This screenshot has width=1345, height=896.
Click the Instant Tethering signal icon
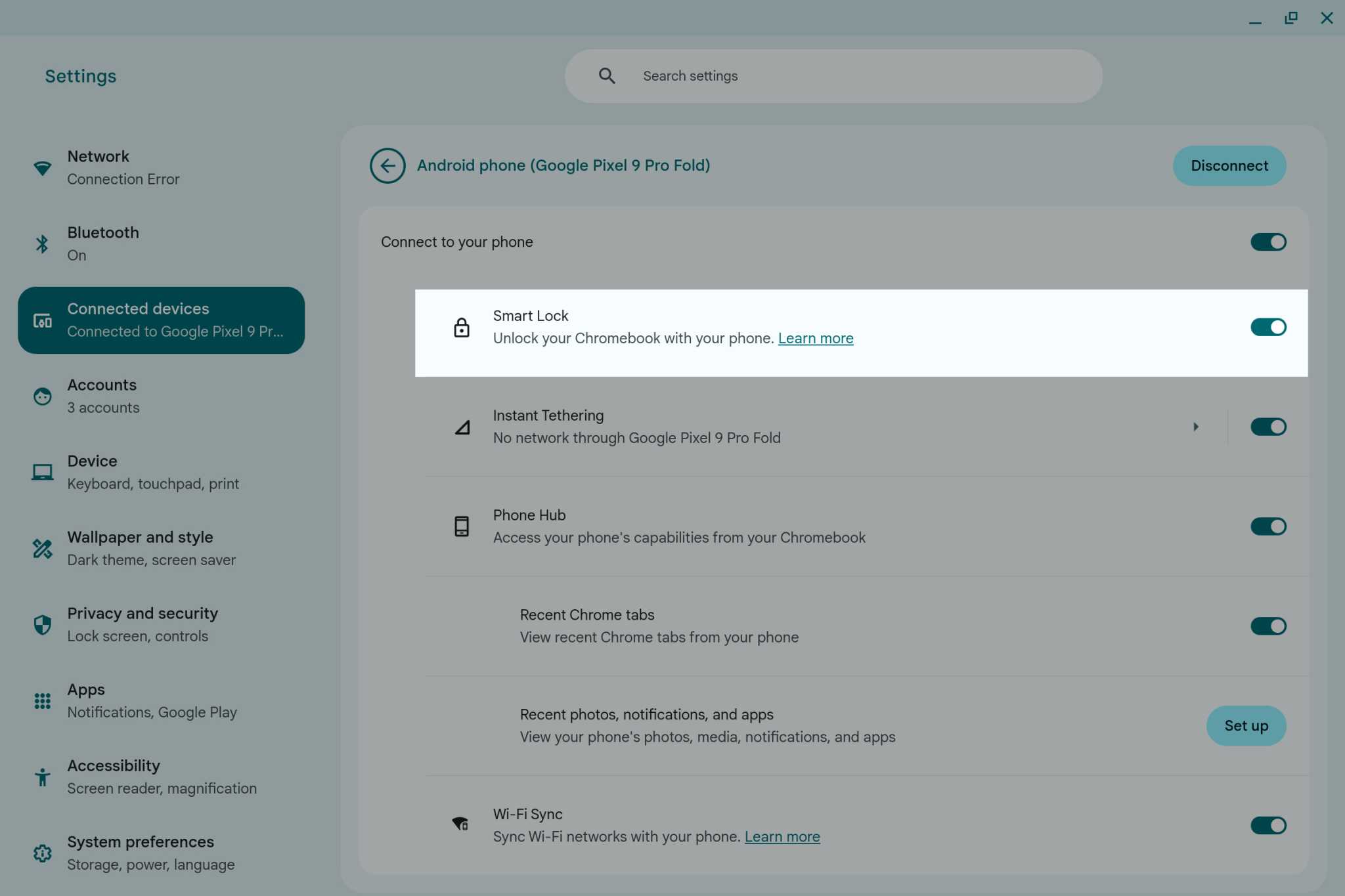click(462, 427)
